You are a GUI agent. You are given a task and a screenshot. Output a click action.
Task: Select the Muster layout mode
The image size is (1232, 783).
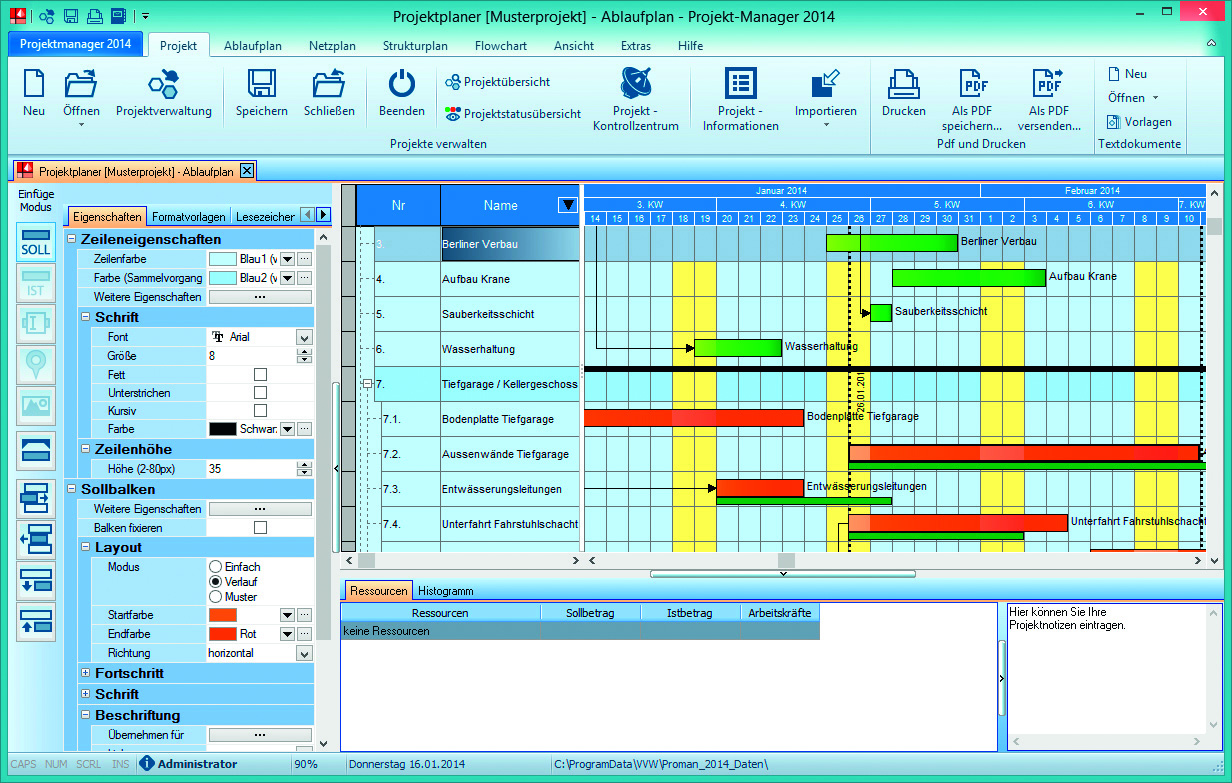[x=215, y=597]
